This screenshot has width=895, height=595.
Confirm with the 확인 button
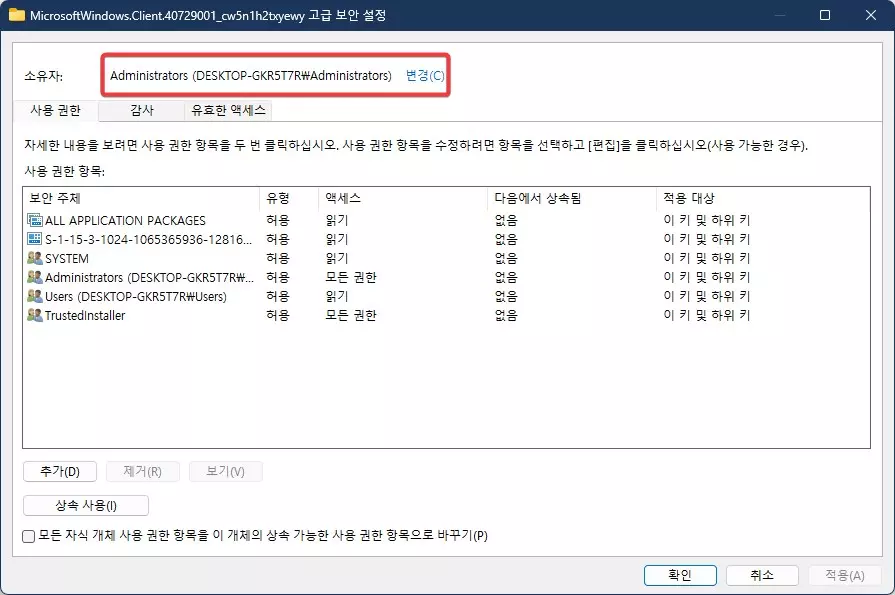tap(680, 575)
